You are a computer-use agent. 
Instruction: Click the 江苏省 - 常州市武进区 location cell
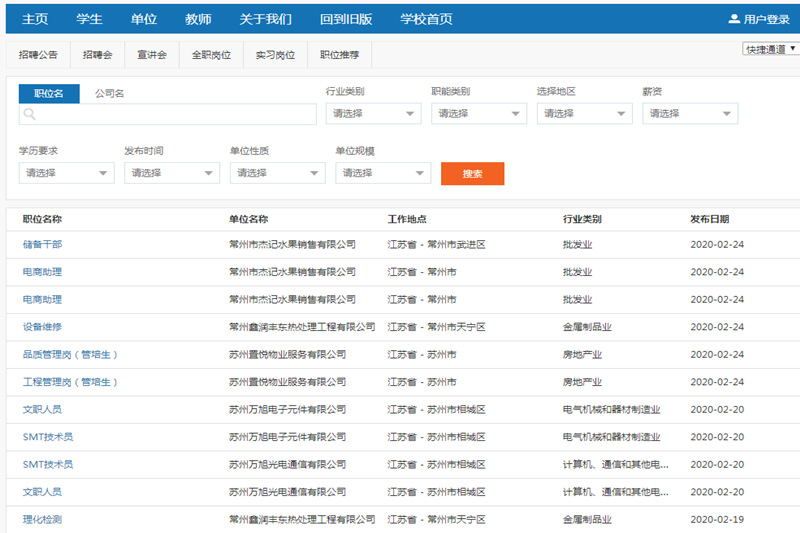click(x=436, y=244)
